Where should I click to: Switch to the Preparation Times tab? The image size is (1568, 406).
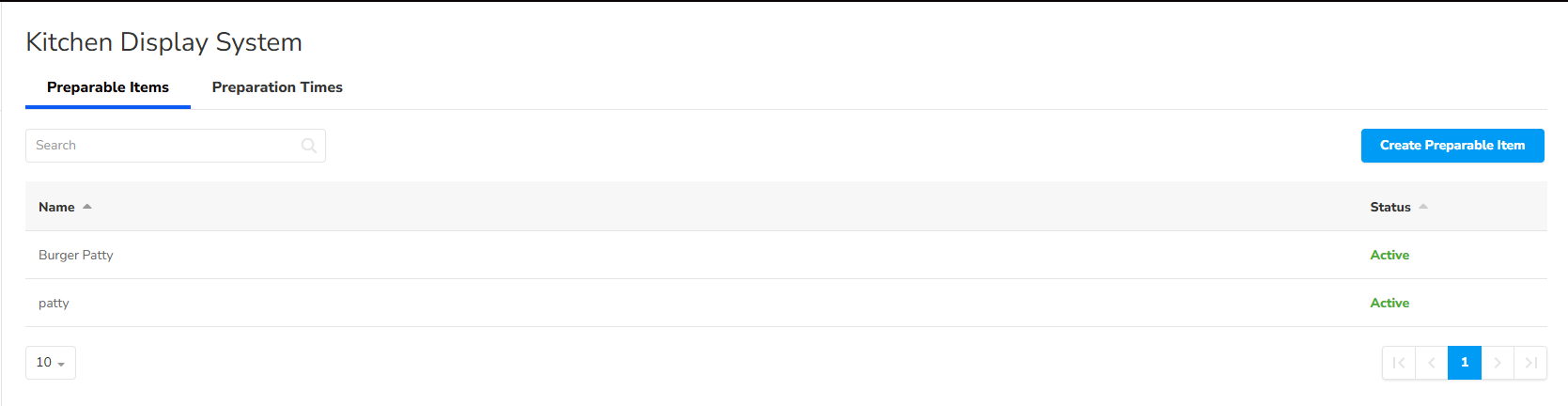pyautogui.click(x=277, y=87)
